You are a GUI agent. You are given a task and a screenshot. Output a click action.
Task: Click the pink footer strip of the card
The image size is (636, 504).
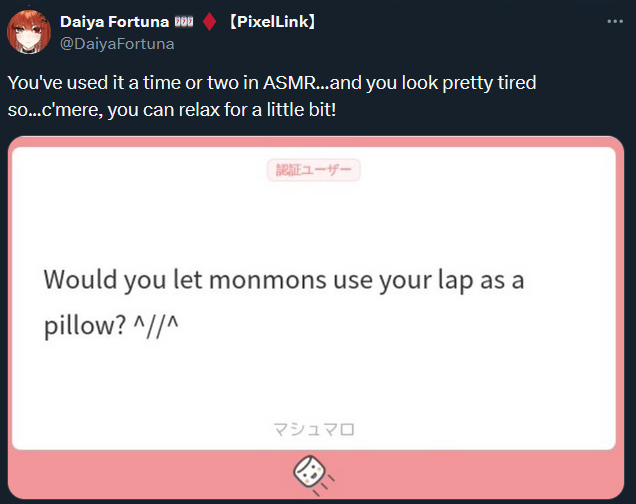pyautogui.click(x=316, y=475)
